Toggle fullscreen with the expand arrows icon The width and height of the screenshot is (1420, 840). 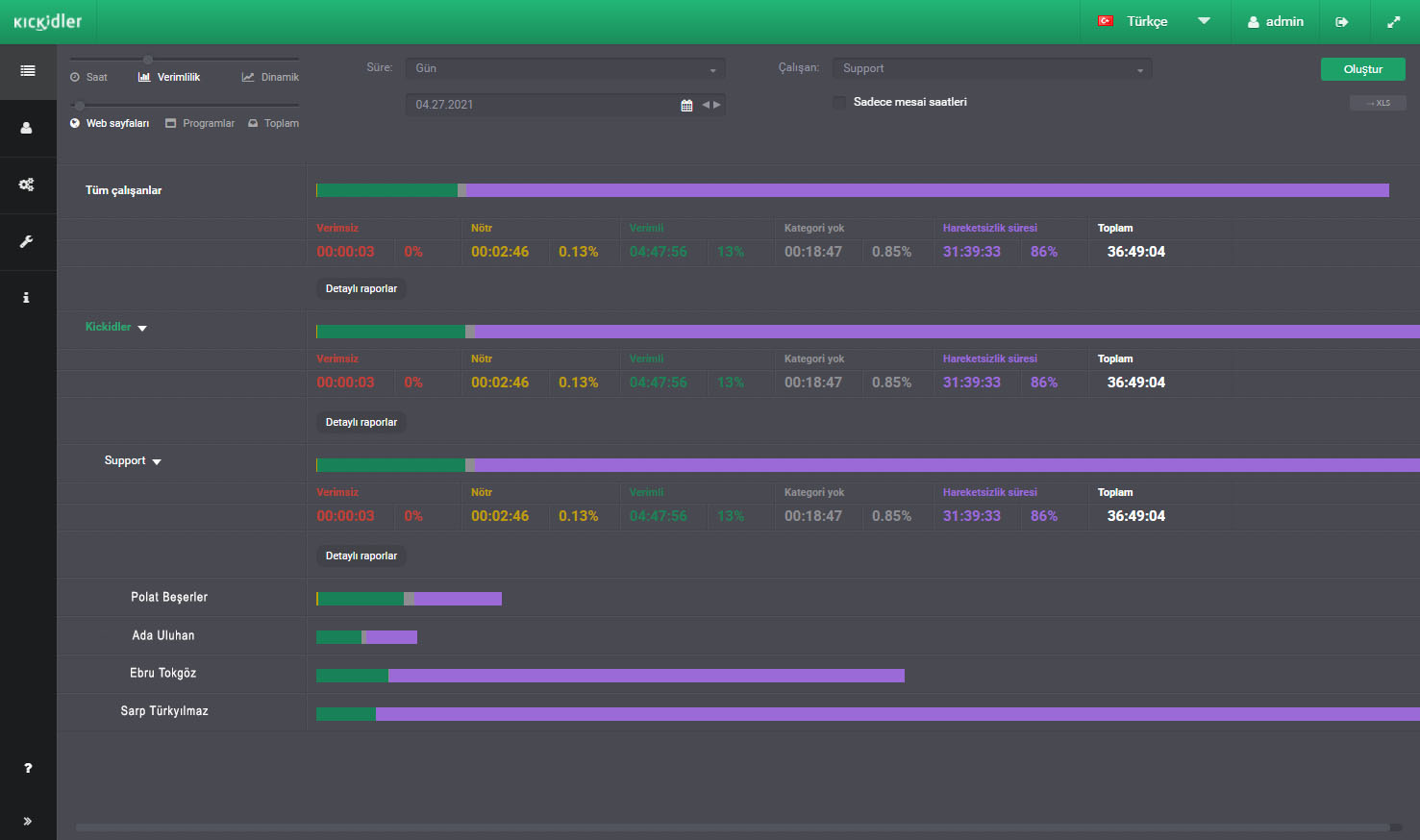click(x=1393, y=22)
